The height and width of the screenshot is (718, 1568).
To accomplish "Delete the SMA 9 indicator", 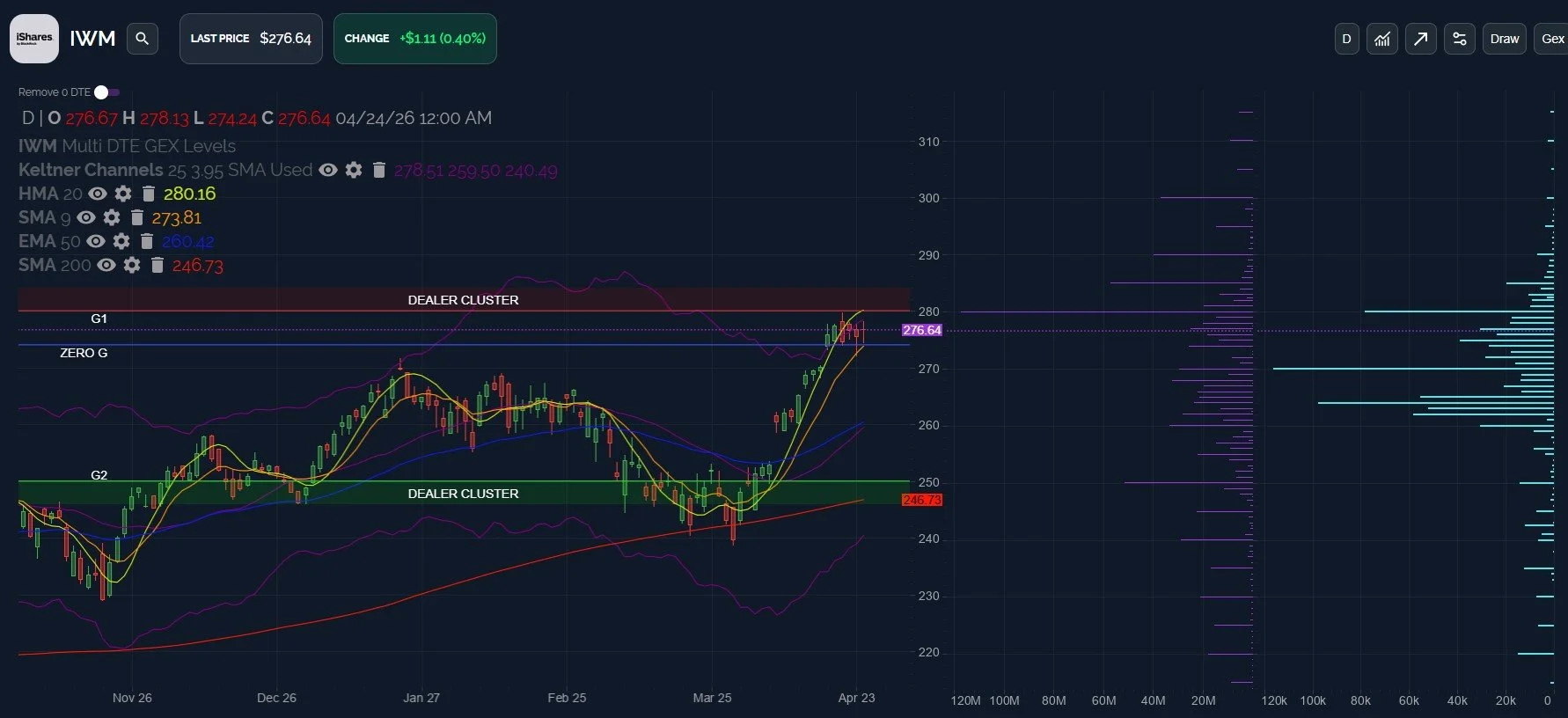I will pos(137,217).
